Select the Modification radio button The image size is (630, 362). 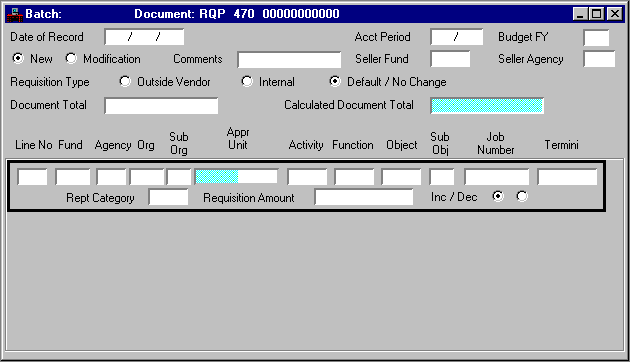[x=71, y=58]
